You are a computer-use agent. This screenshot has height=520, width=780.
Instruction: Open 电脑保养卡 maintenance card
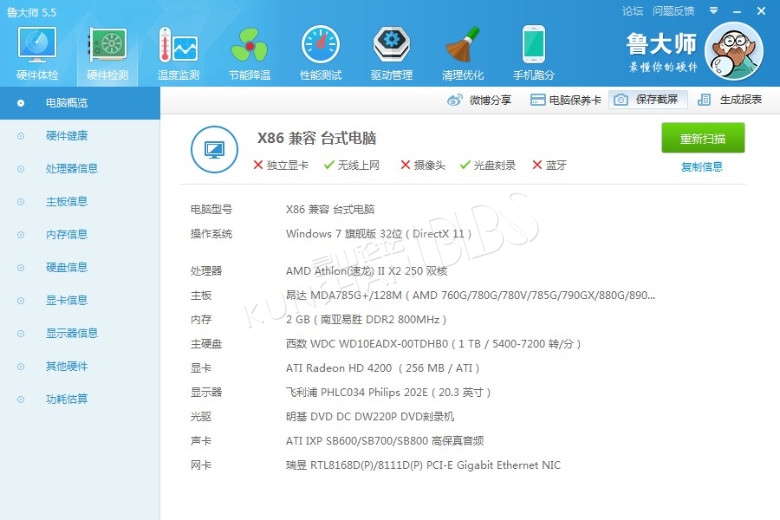[566, 100]
